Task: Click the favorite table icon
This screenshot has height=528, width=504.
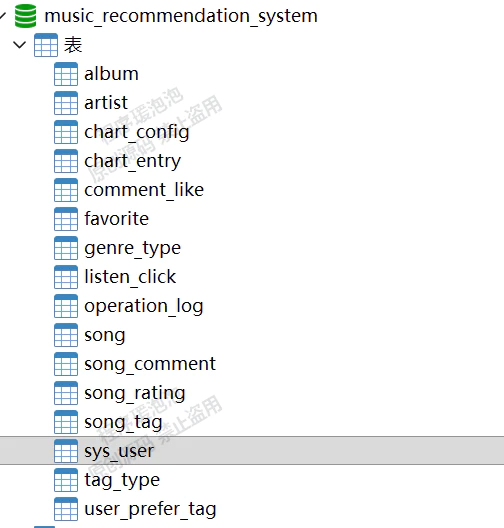Action: (66, 219)
